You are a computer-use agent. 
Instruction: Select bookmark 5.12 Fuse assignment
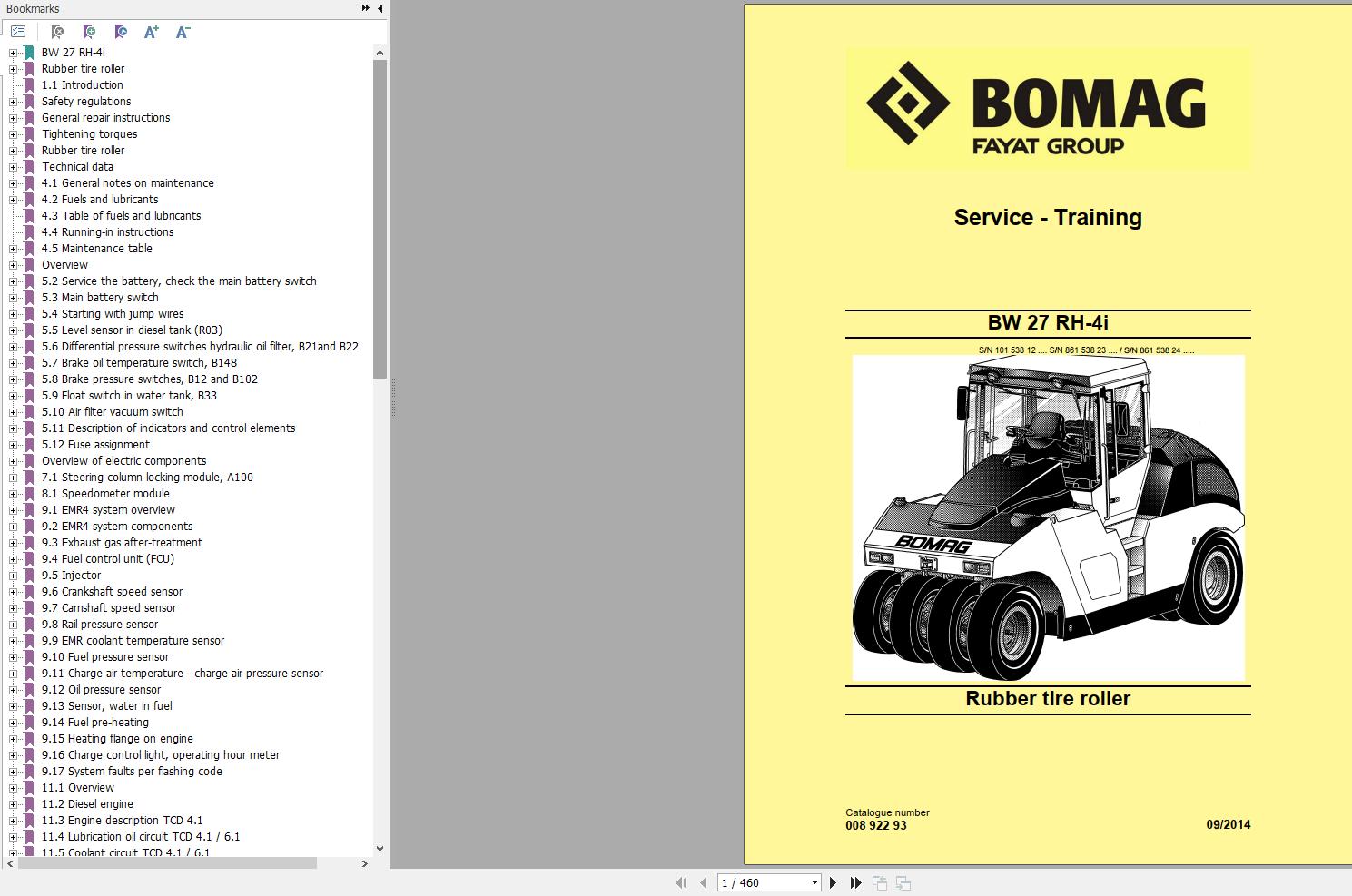point(95,445)
